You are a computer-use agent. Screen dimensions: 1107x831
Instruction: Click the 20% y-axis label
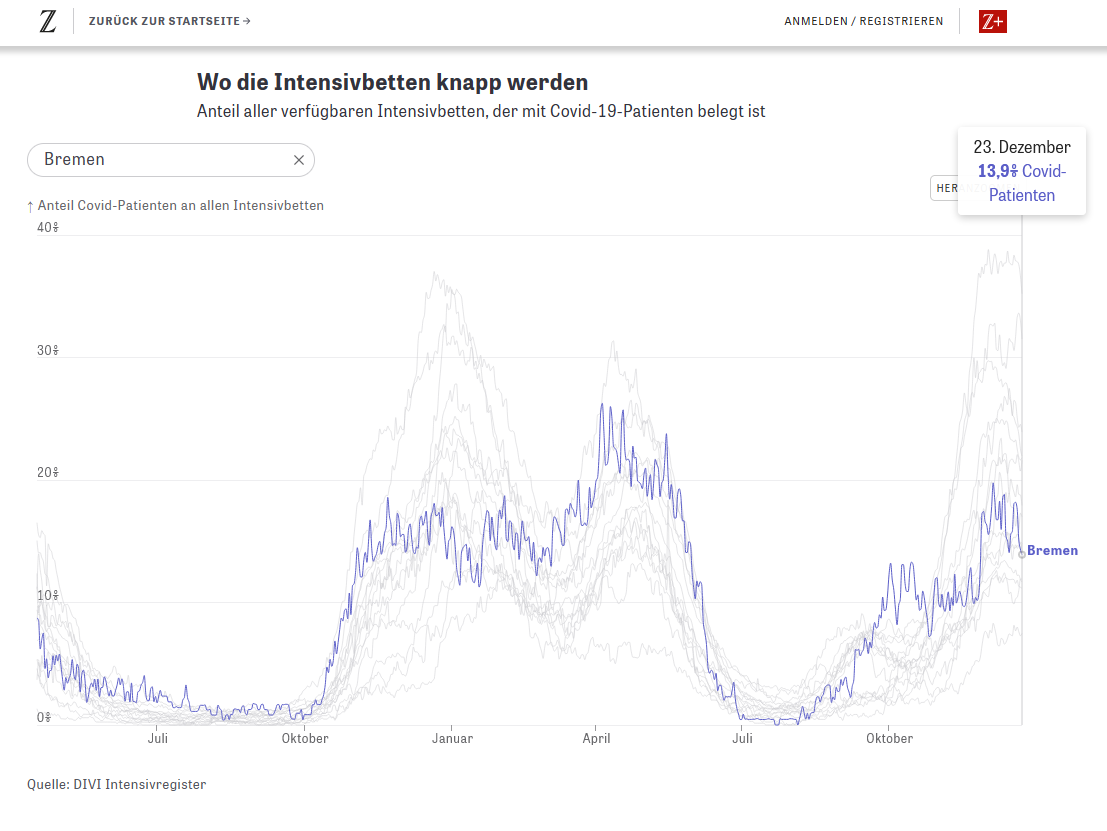point(48,472)
